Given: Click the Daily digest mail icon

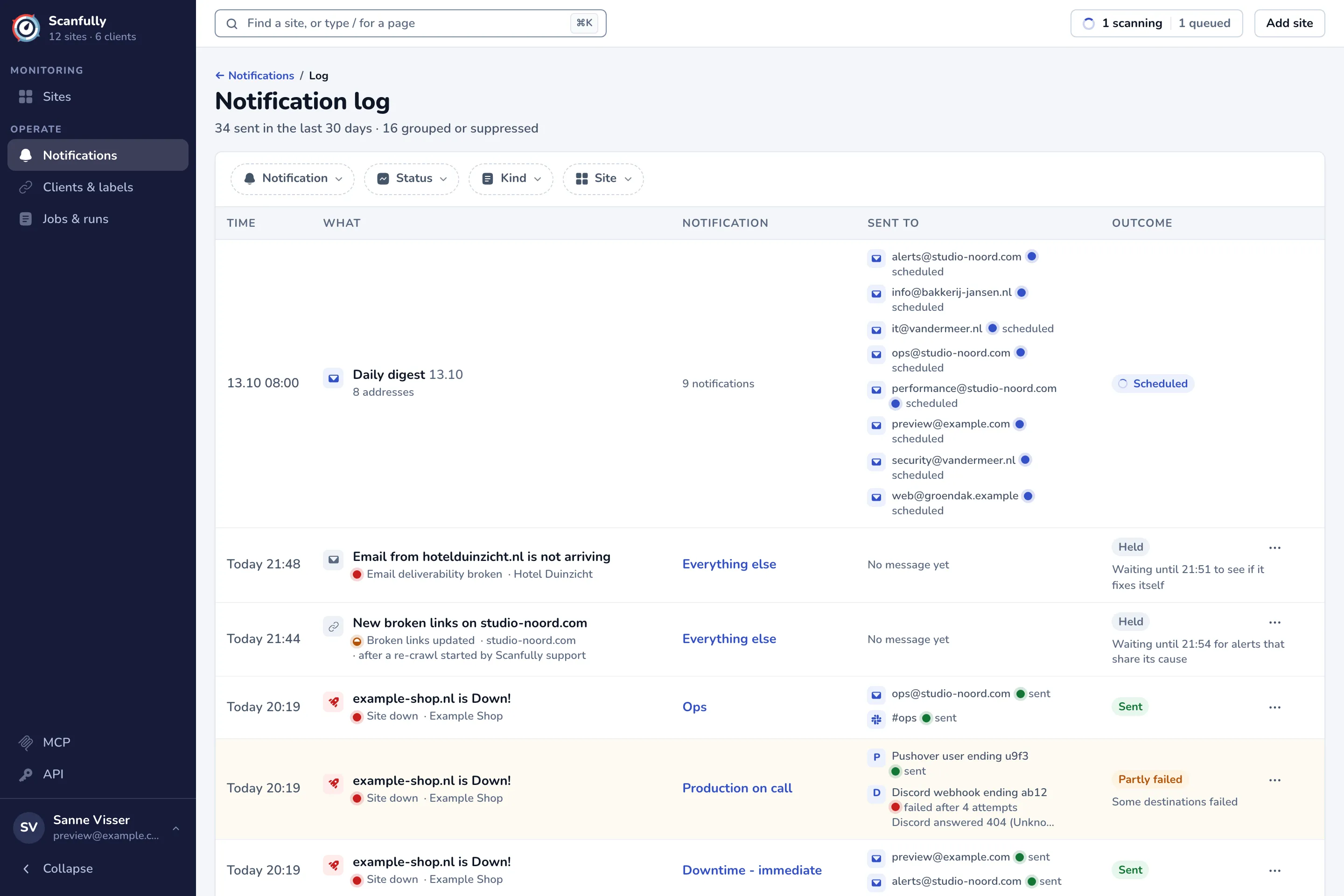Looking at the screenshot, I should pos(334,378).
